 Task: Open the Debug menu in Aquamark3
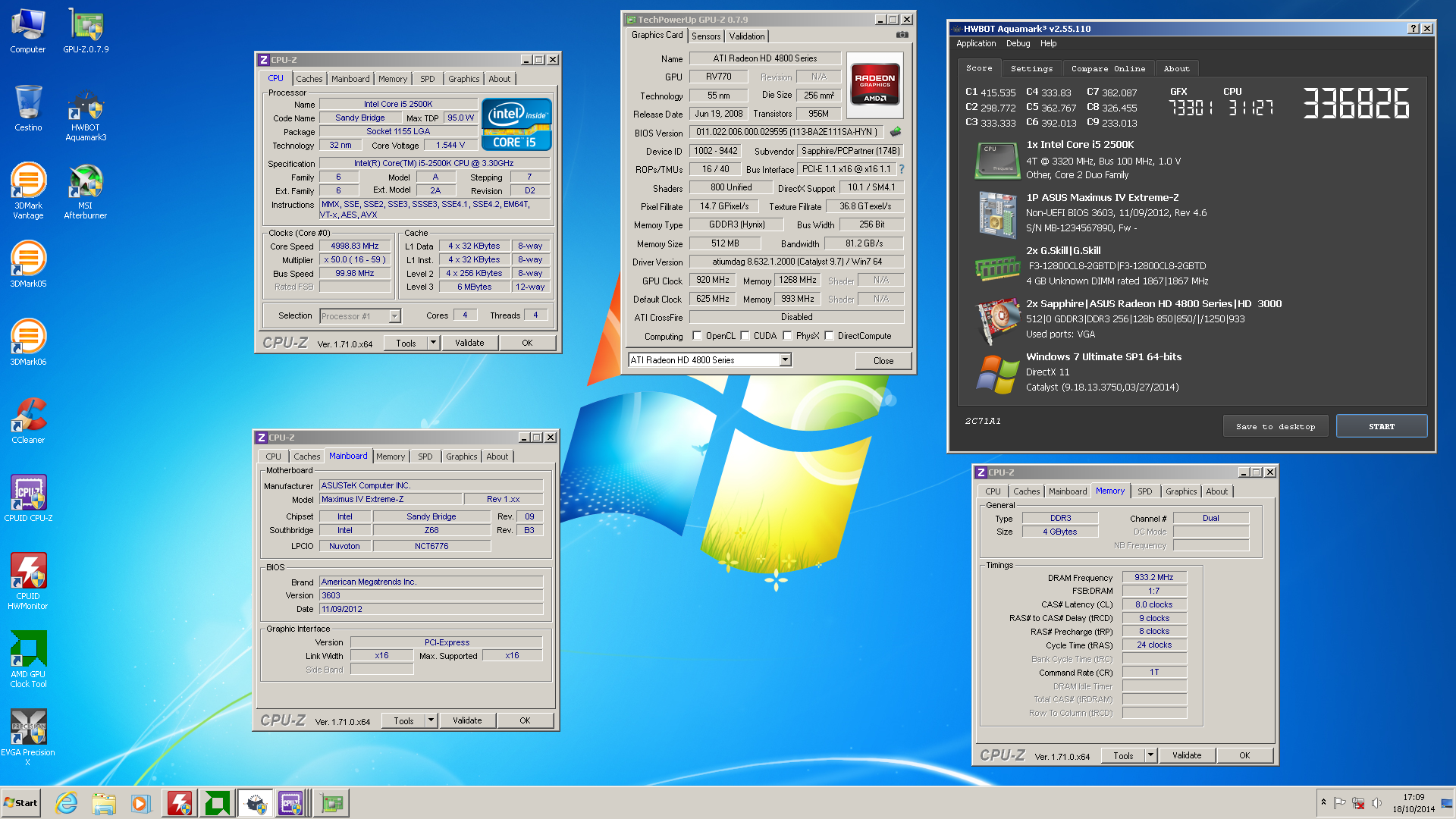(1018, 44)
